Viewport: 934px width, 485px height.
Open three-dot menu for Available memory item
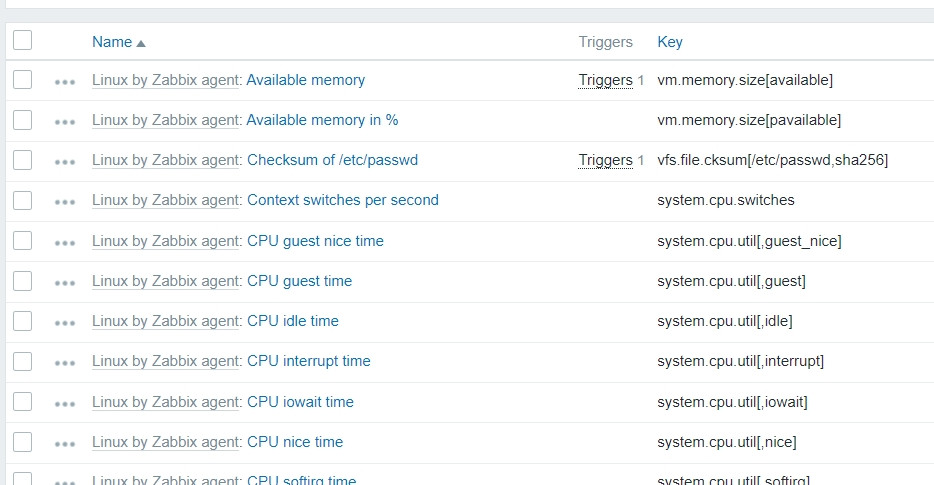click(x=65, y=81)
